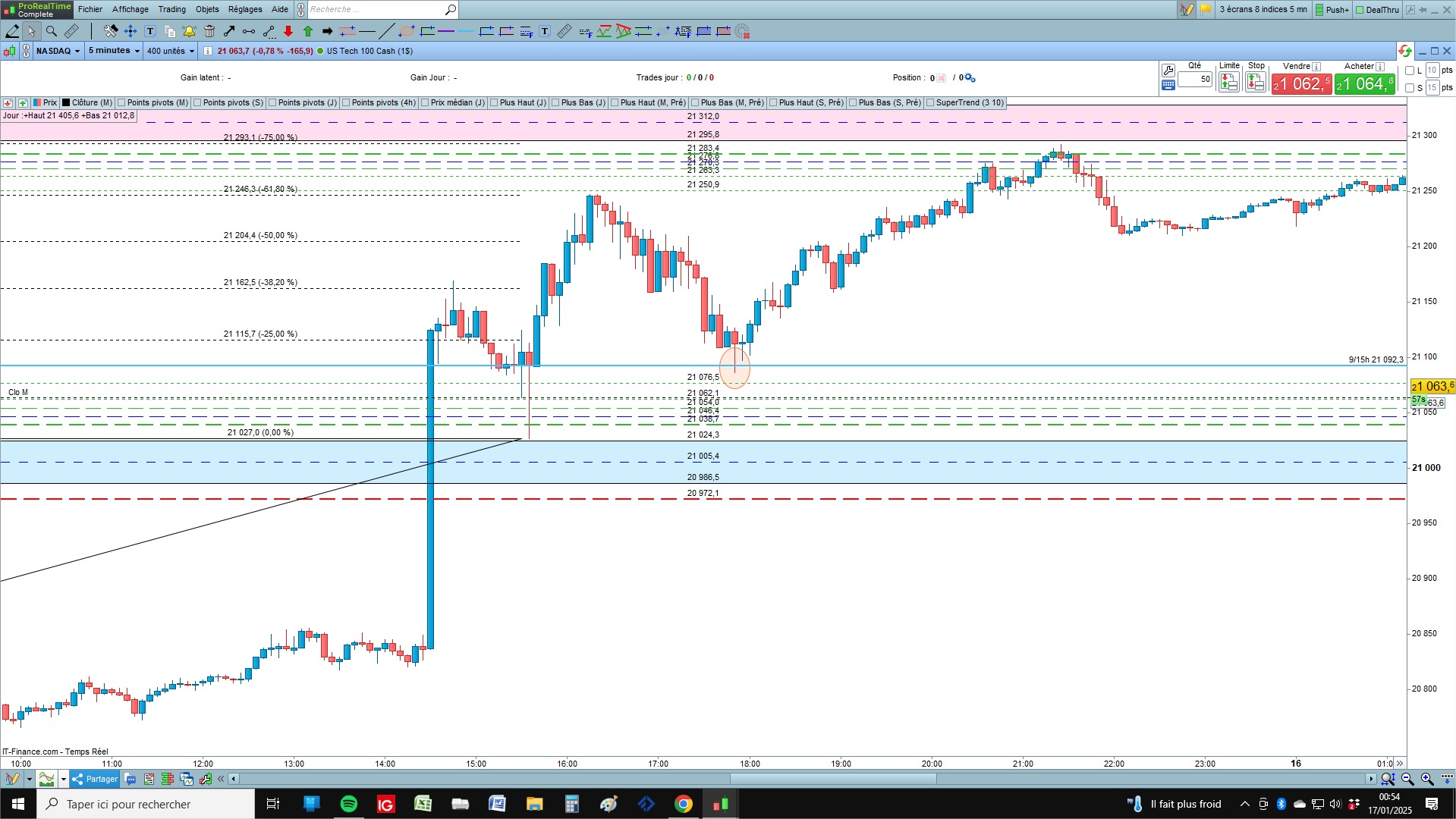Screen dimensions: 1456x819
Task: Open the NASDAQ instrument dropdown
Action: (58, 51)
